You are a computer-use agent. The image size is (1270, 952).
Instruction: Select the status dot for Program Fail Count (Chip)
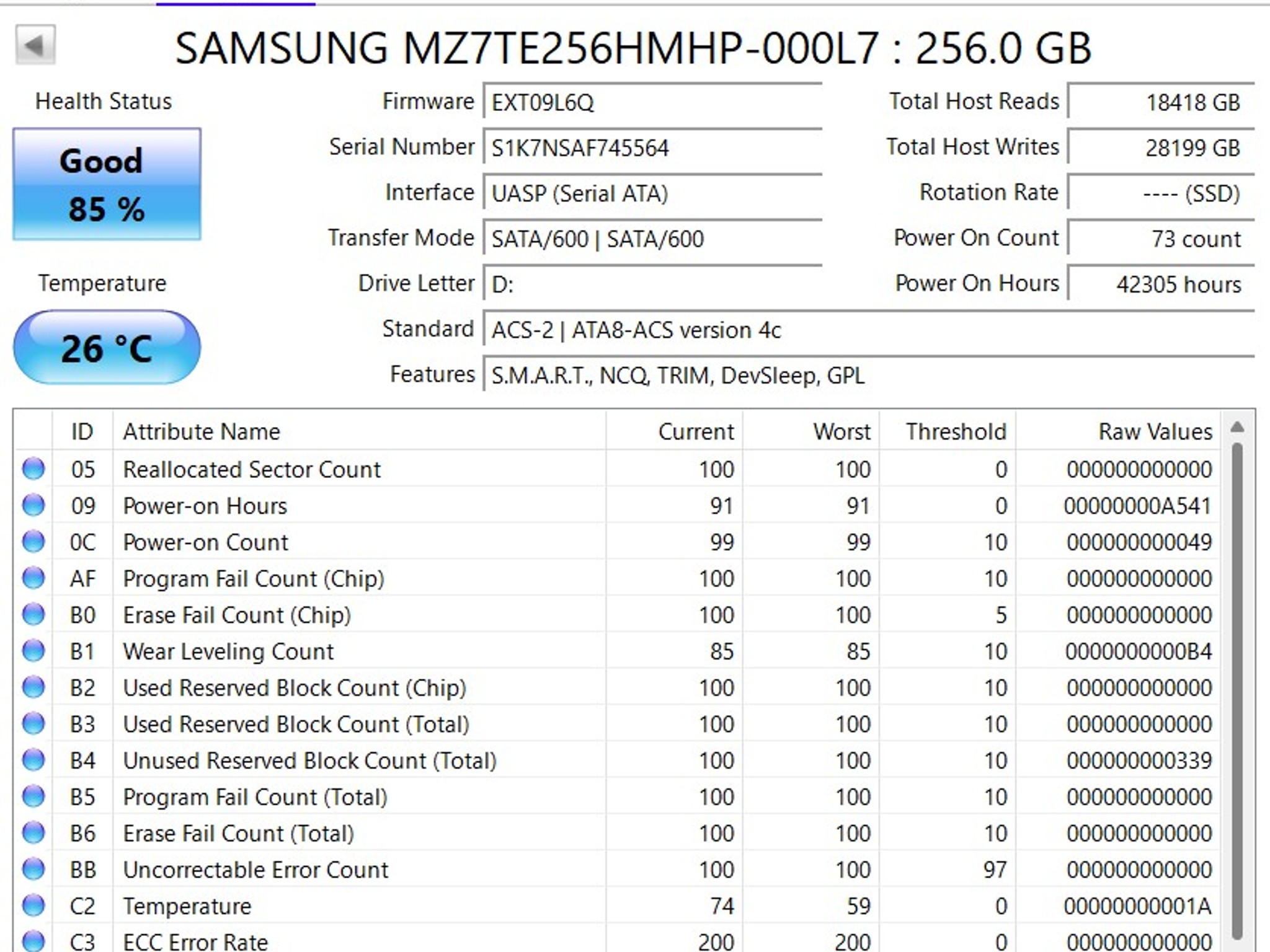coord(33,578)
